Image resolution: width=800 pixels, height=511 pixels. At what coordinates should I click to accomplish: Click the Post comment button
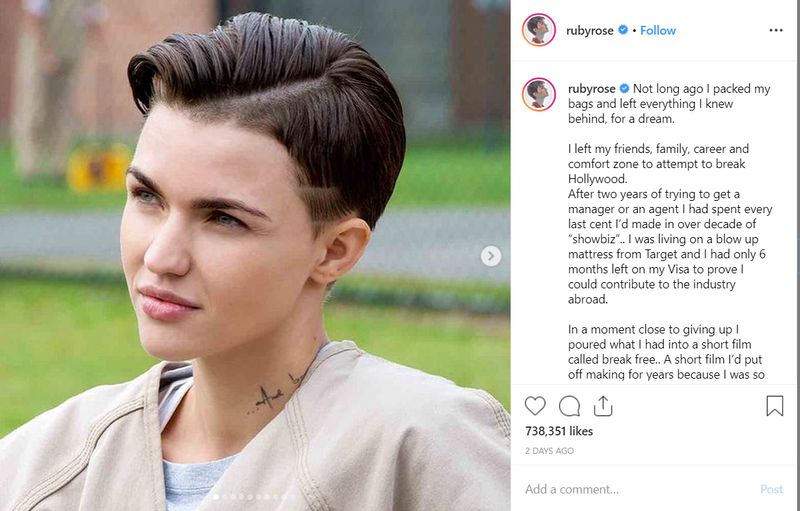point(771,489)
